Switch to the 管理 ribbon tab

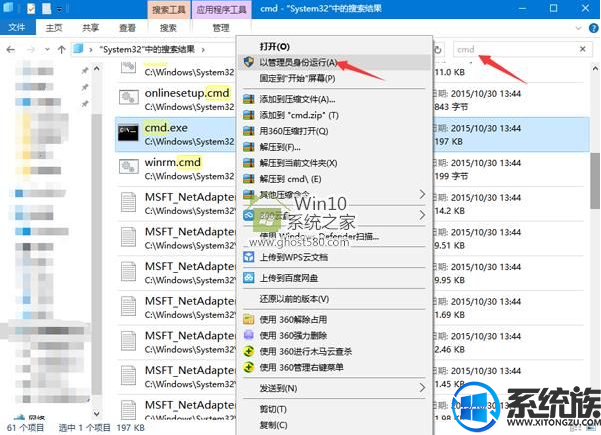221,28
